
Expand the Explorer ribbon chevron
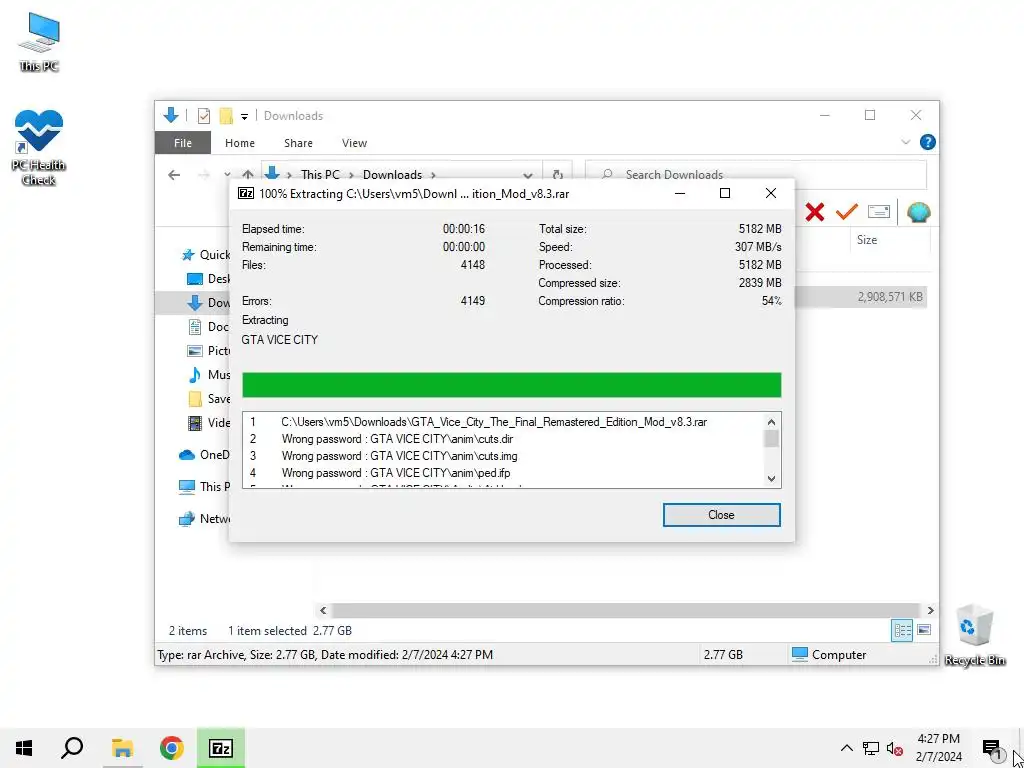905,142
